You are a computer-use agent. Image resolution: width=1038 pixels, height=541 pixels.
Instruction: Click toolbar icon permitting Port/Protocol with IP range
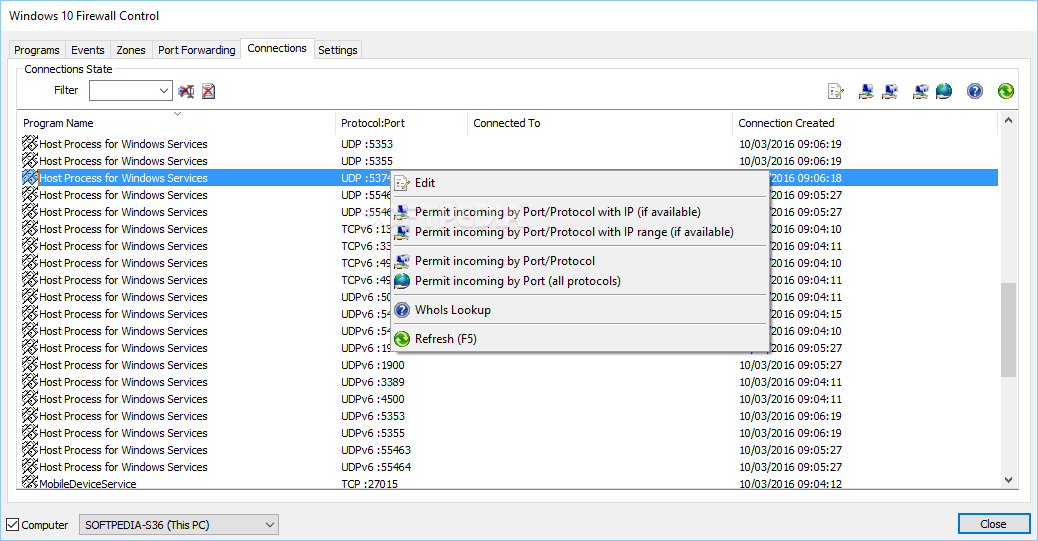click(x=890, y=91)
